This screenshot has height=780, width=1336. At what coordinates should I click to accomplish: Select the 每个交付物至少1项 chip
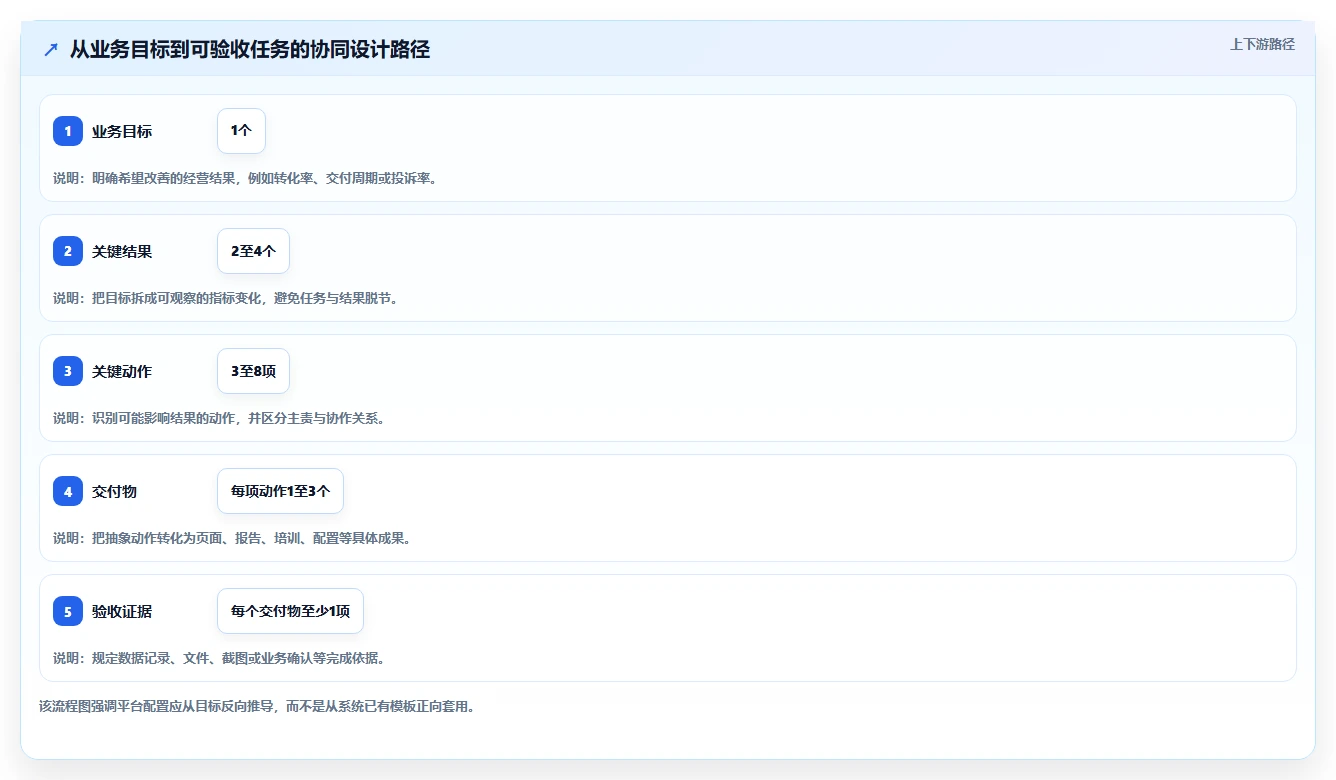click(x=290, y=611)
